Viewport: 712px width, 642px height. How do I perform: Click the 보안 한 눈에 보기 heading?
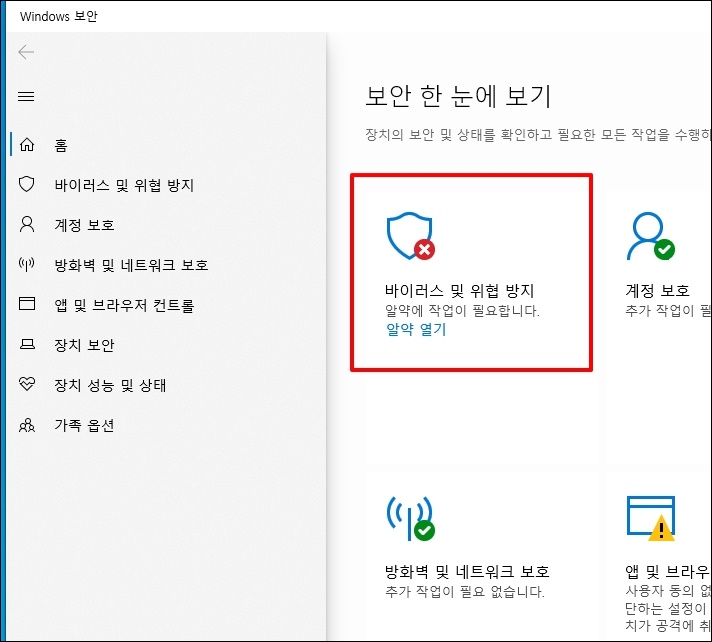pyautogui.click(x=458, y=96)
